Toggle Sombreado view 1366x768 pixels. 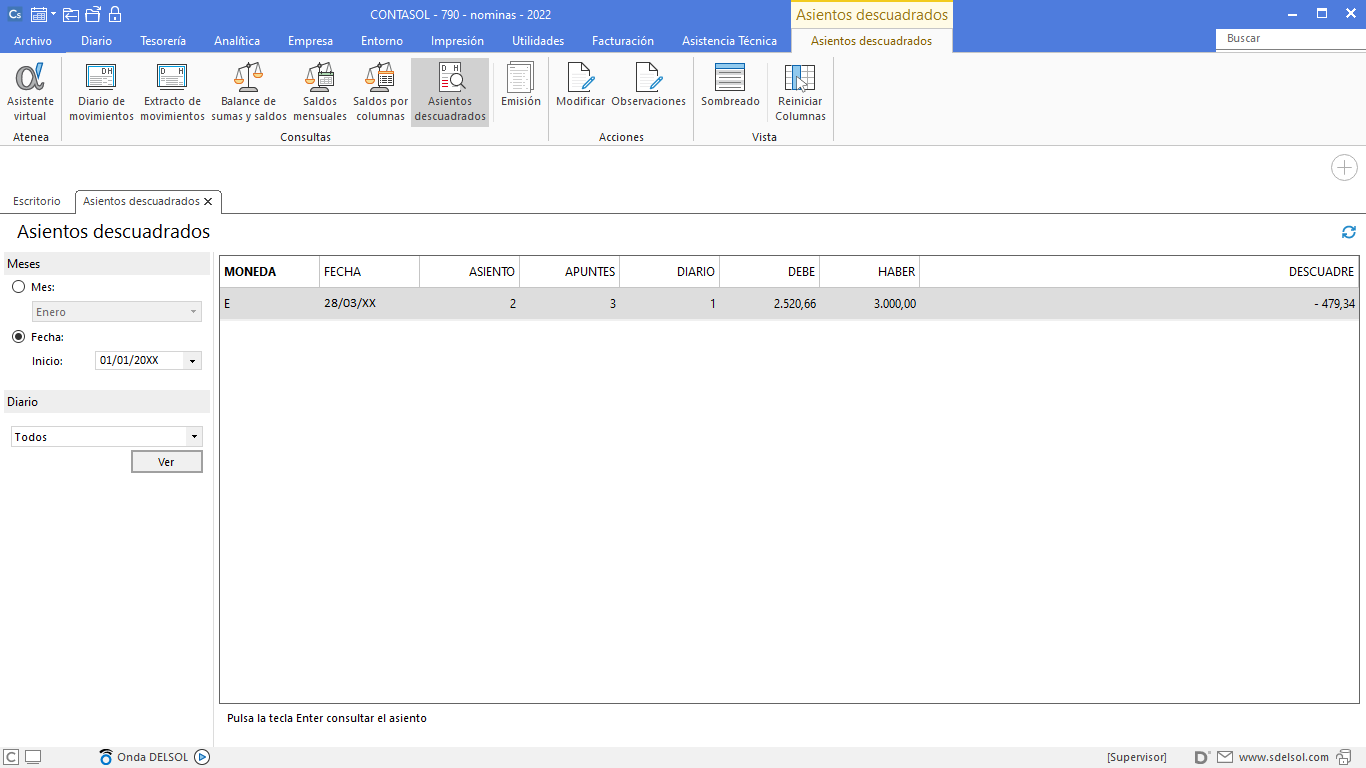(x=730, y=85)
